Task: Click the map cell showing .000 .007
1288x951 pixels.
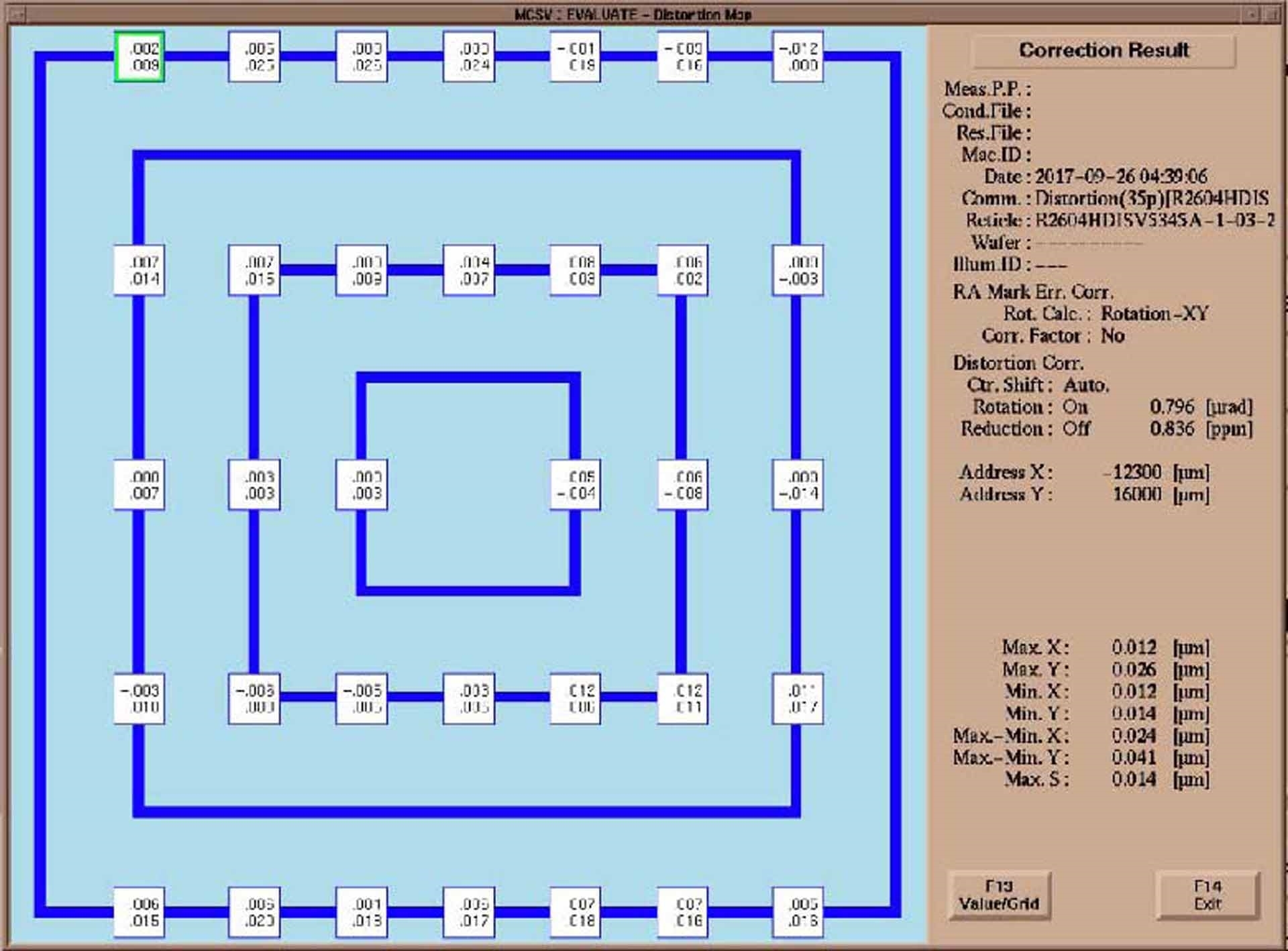Action: 140,485
